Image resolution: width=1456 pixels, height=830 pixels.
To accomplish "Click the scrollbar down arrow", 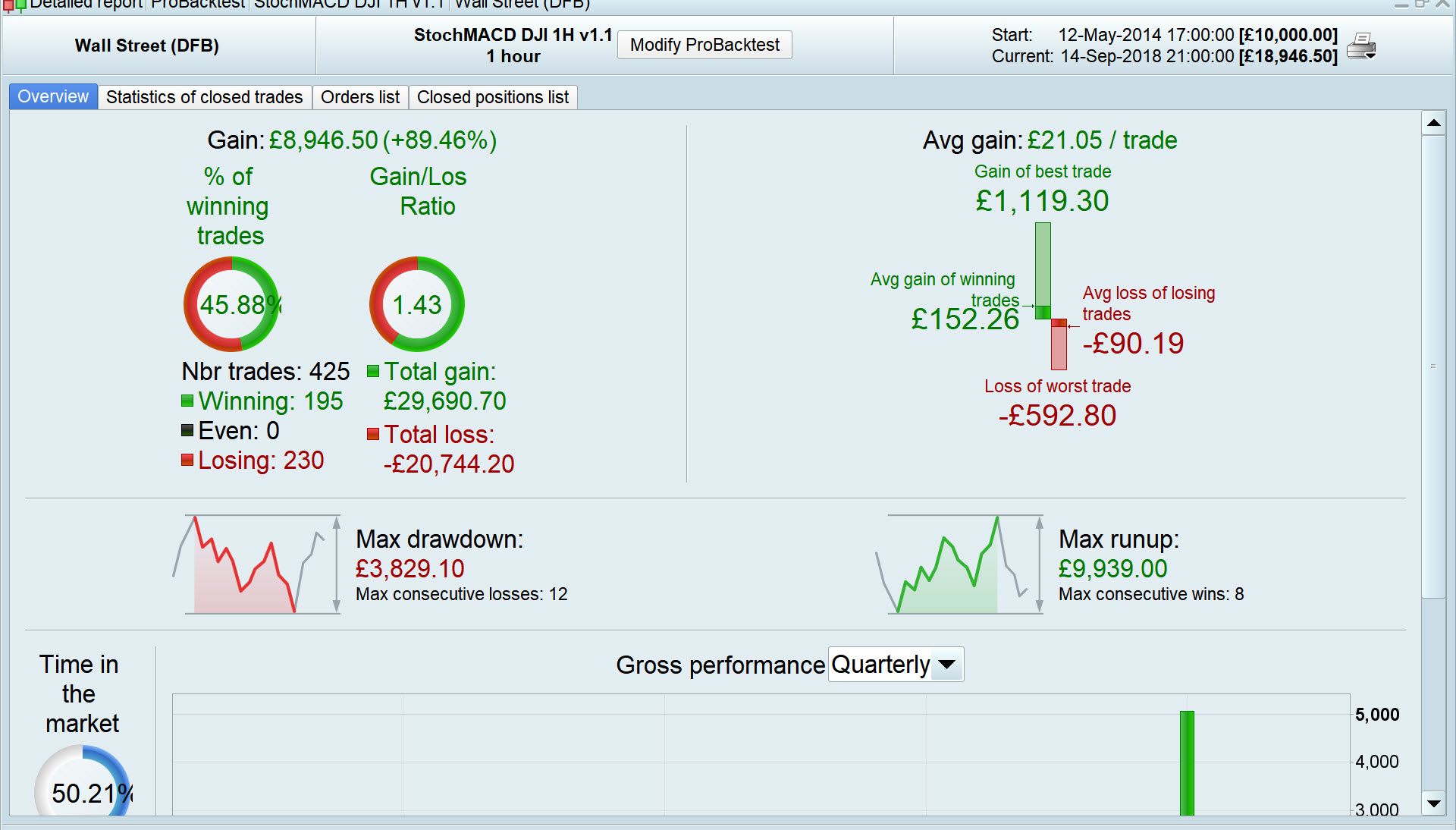I will point(1433,803).
